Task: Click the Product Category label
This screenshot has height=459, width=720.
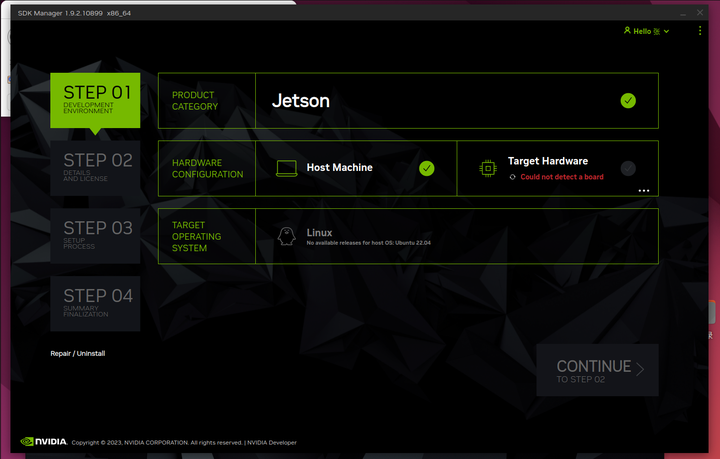Action: pyautogui.click(x=195, y=101)
